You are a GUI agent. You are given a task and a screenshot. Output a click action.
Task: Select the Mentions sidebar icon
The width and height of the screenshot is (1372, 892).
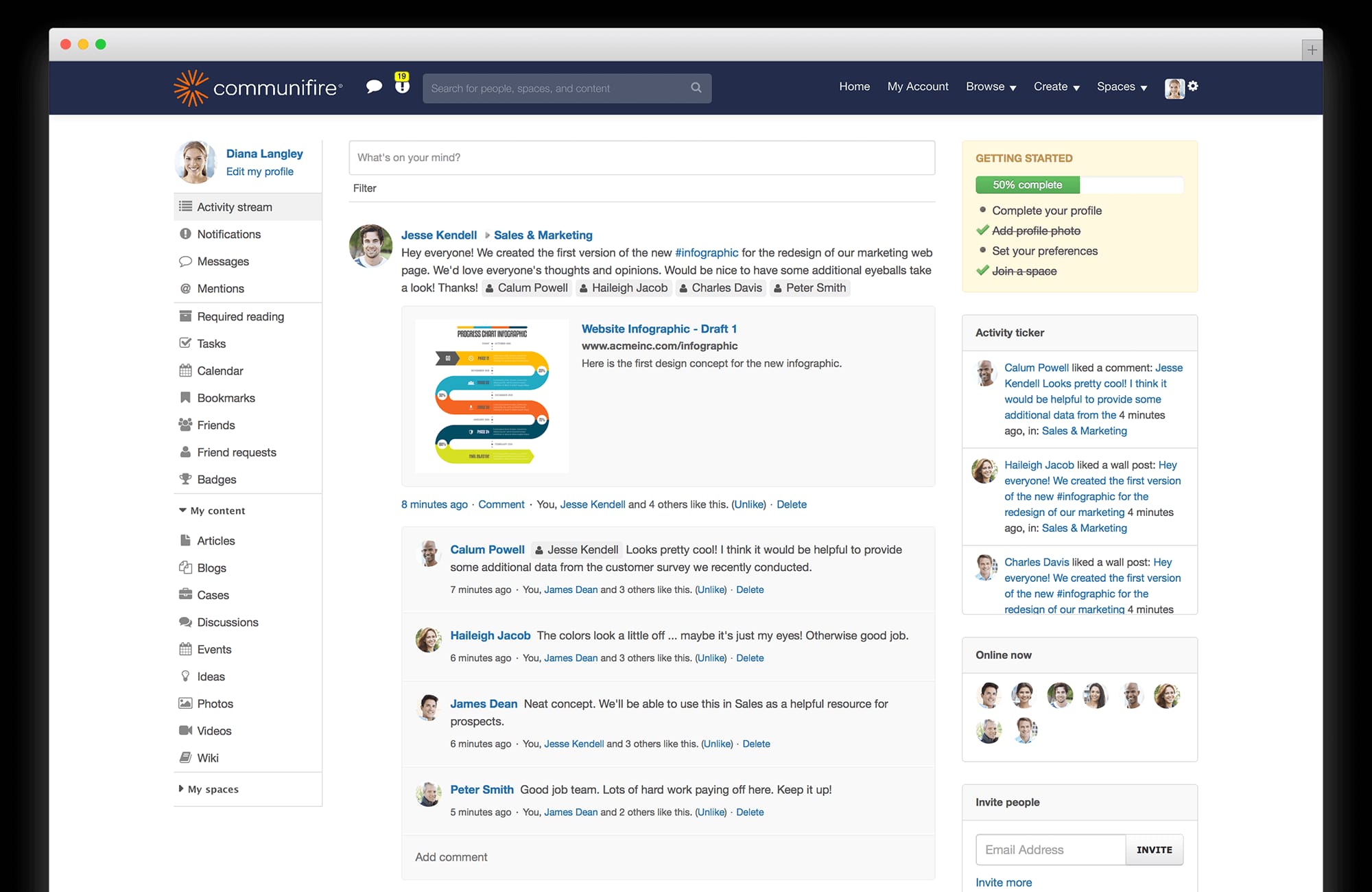[185, 288]
